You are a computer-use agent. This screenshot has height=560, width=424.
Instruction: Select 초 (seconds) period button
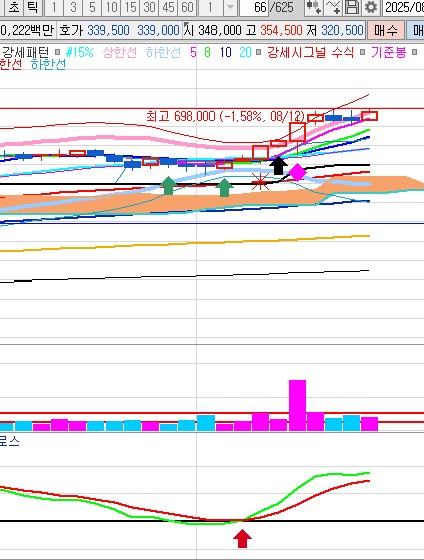(x=14, y=7)
